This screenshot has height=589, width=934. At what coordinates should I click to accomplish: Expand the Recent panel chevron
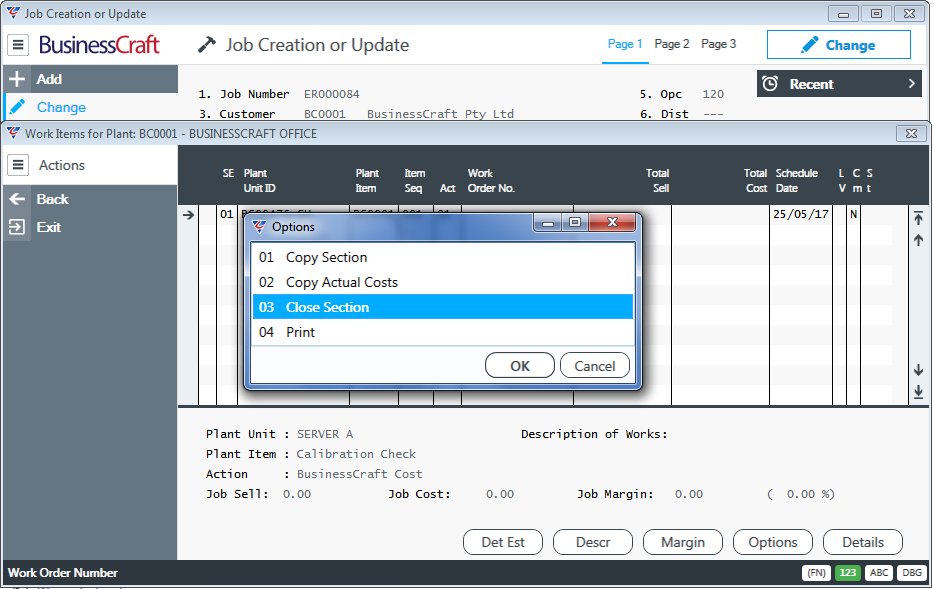[911, 84]
